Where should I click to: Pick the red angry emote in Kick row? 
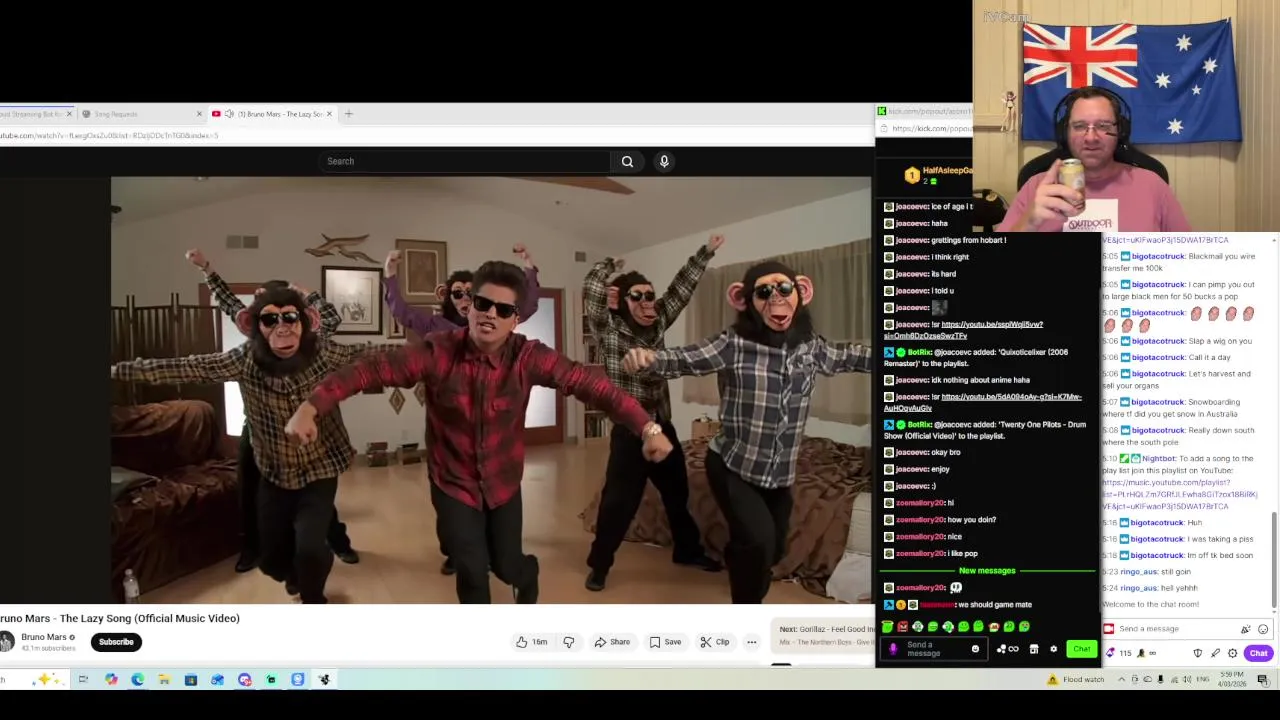902,627
